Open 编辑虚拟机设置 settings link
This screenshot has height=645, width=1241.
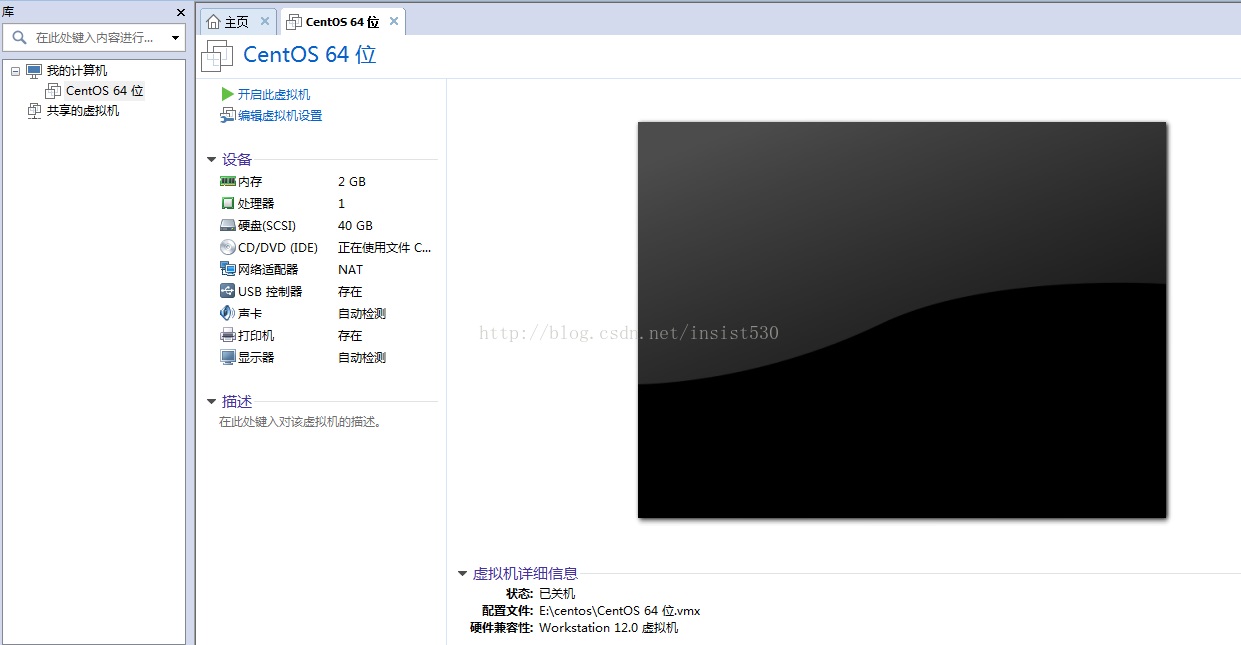tap(280, 115)
